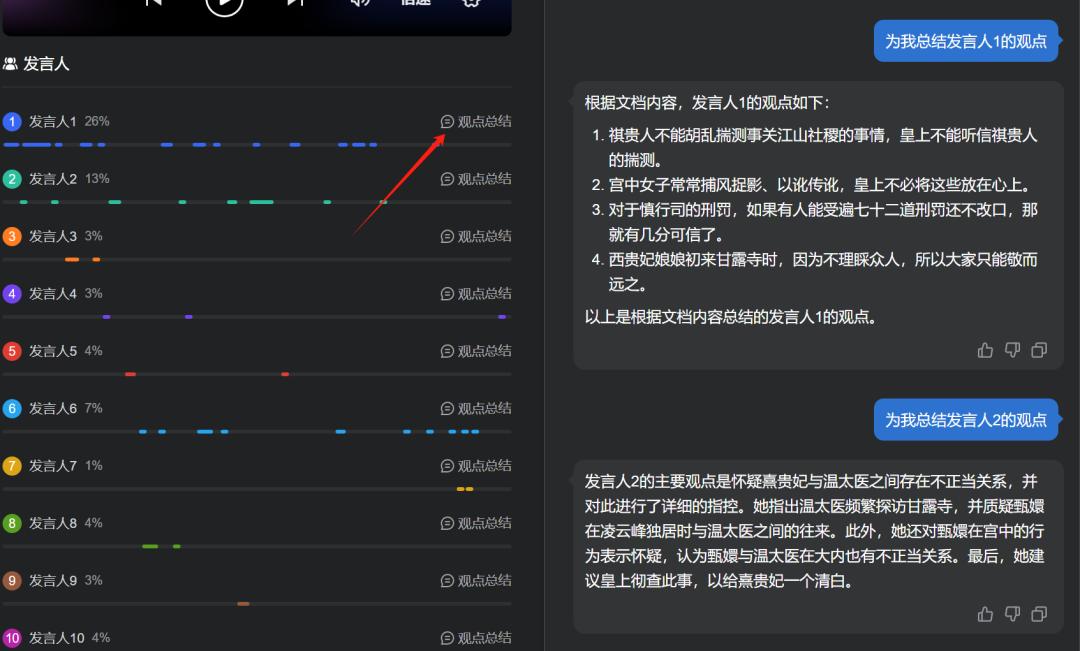This screenshot has height=651, width=1080.
Task: Select 发言人3 in the speaker list
Action: click(52, 237)
